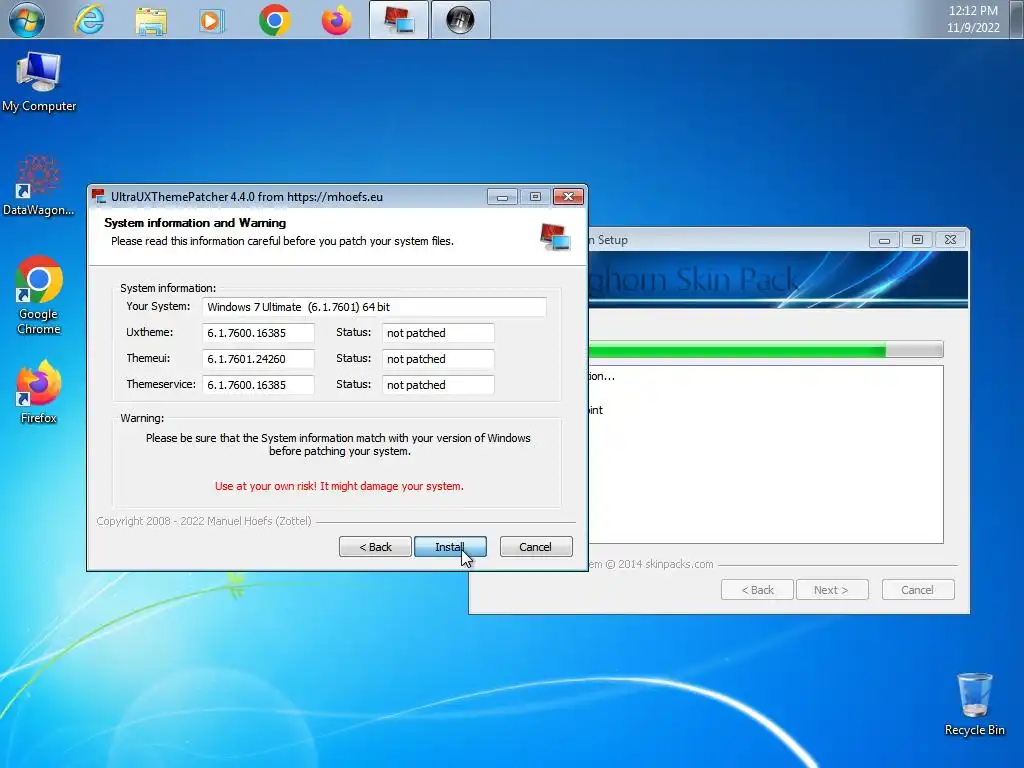
Task: Close the Skin Pack Setup window
Action: pos(950,240)
